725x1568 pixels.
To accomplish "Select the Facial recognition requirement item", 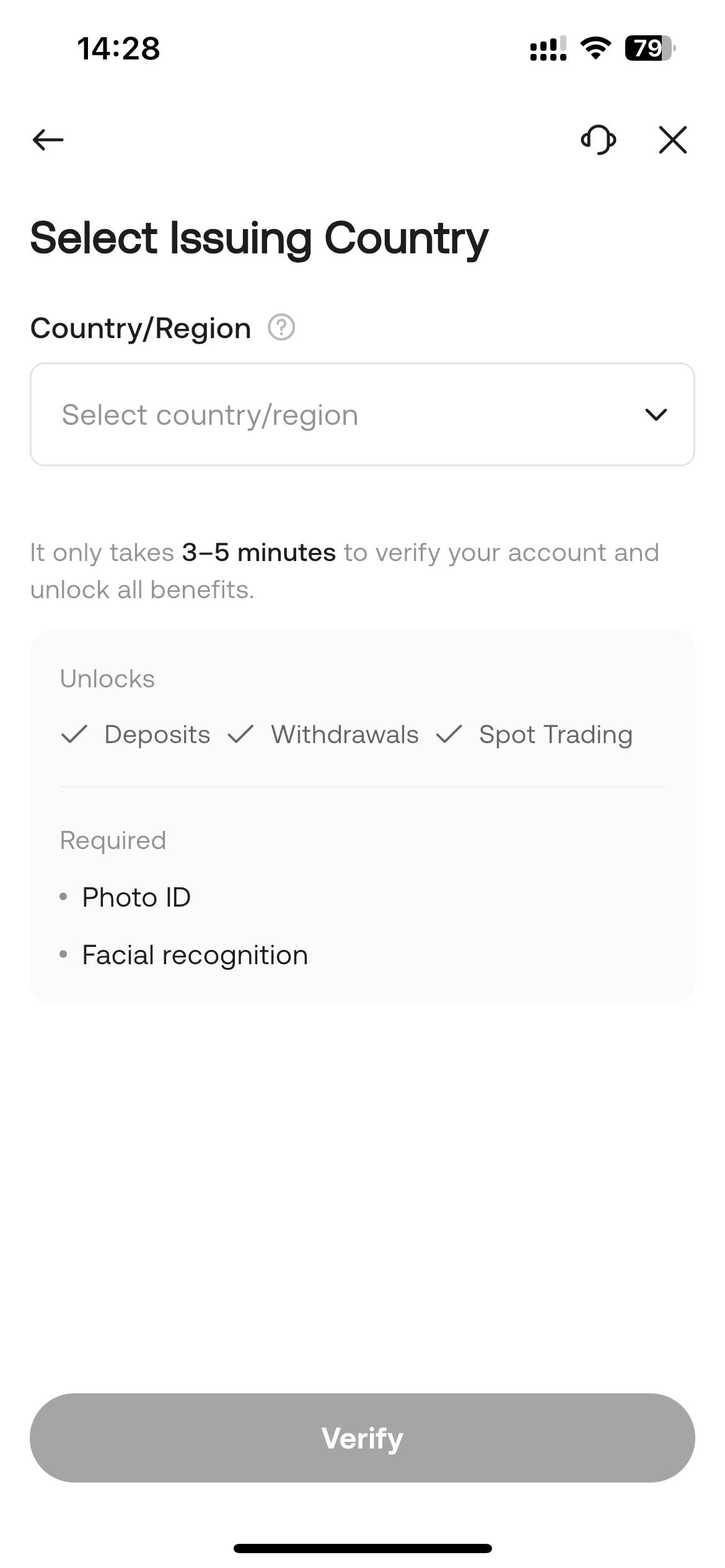I will [x=195, y=955].
